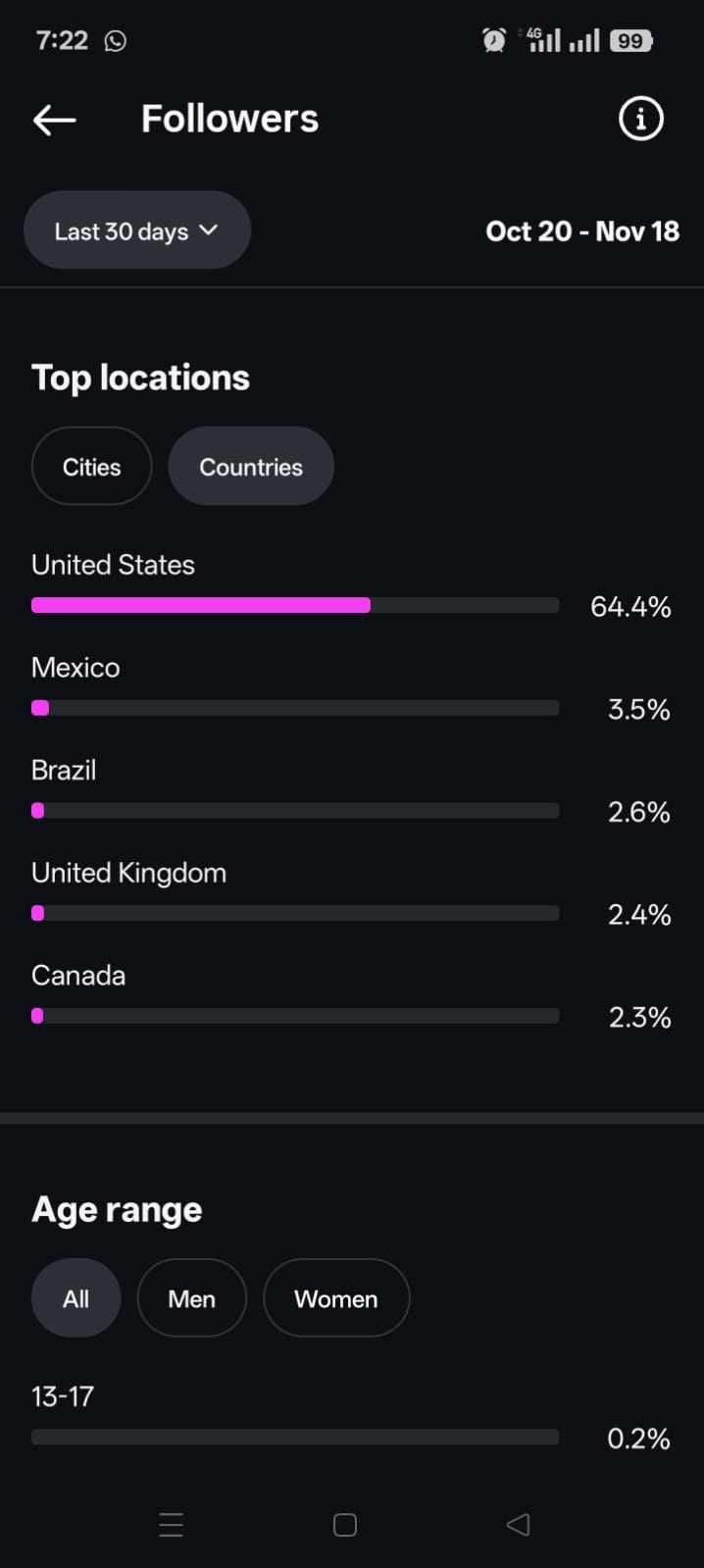Tap the Mexico percentage bar
Image resolution: width=704 pixels, height=1568 pixels.
294,708
